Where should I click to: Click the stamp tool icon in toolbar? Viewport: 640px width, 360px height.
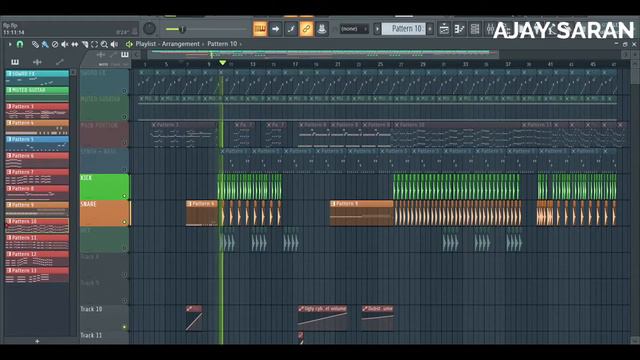322,29
